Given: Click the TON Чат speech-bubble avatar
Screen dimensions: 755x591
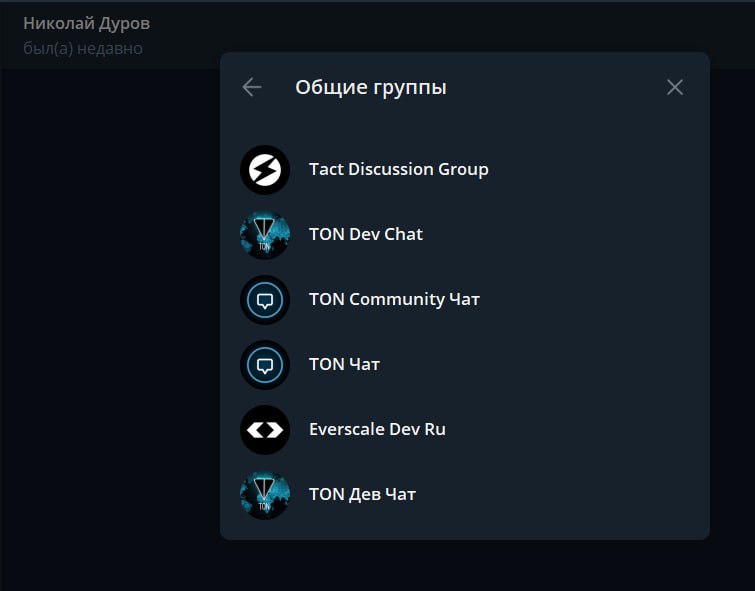Looking at the screenshot, I should click(265, 365).
